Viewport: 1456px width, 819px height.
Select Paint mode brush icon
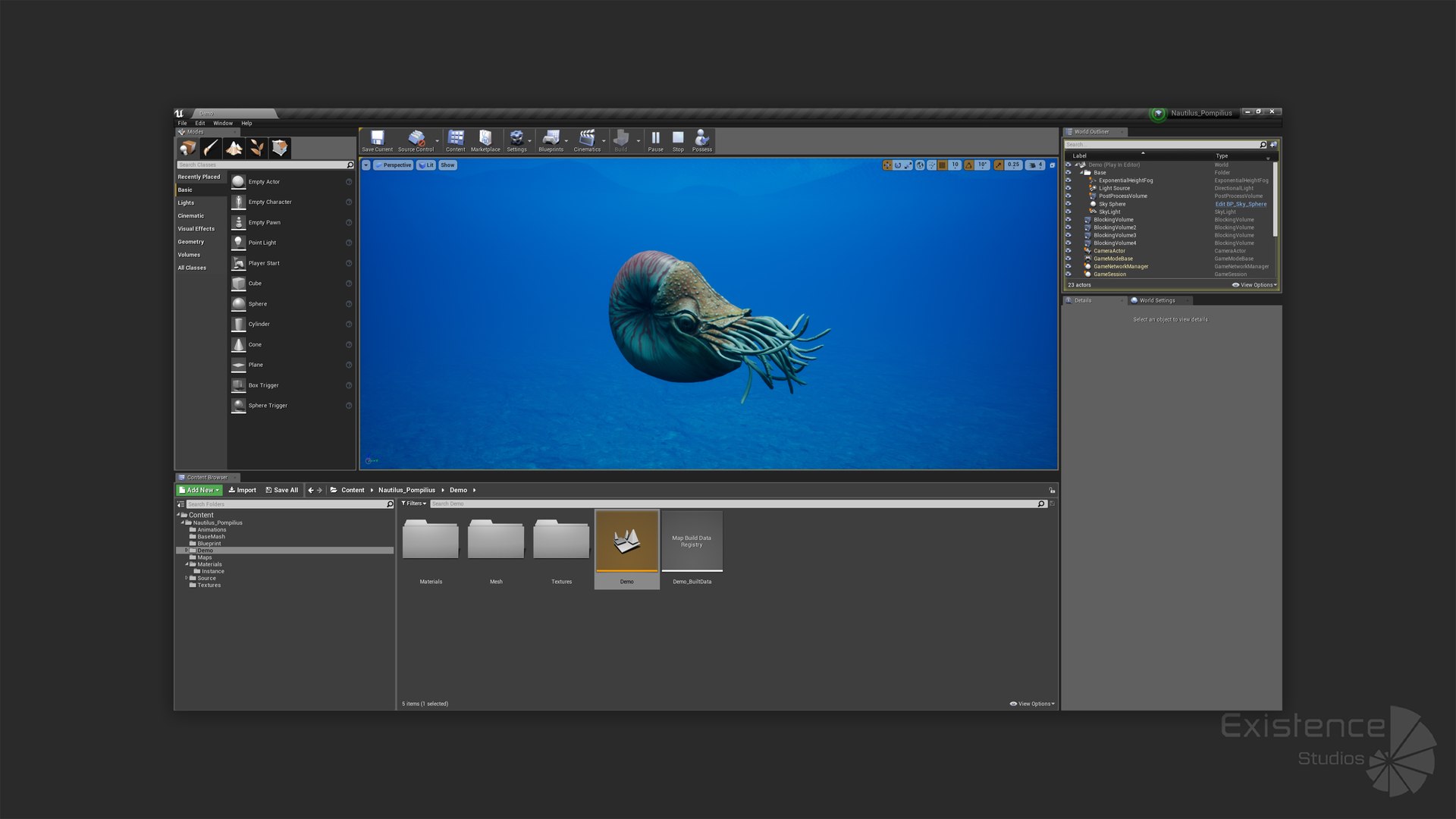[211, 148]
